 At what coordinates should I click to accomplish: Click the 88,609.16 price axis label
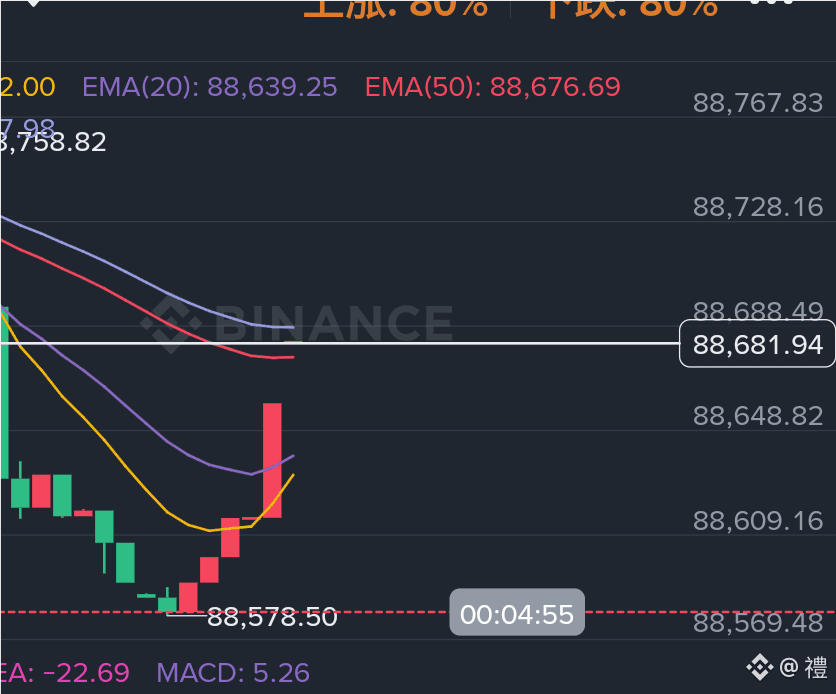tap(758, 521)
